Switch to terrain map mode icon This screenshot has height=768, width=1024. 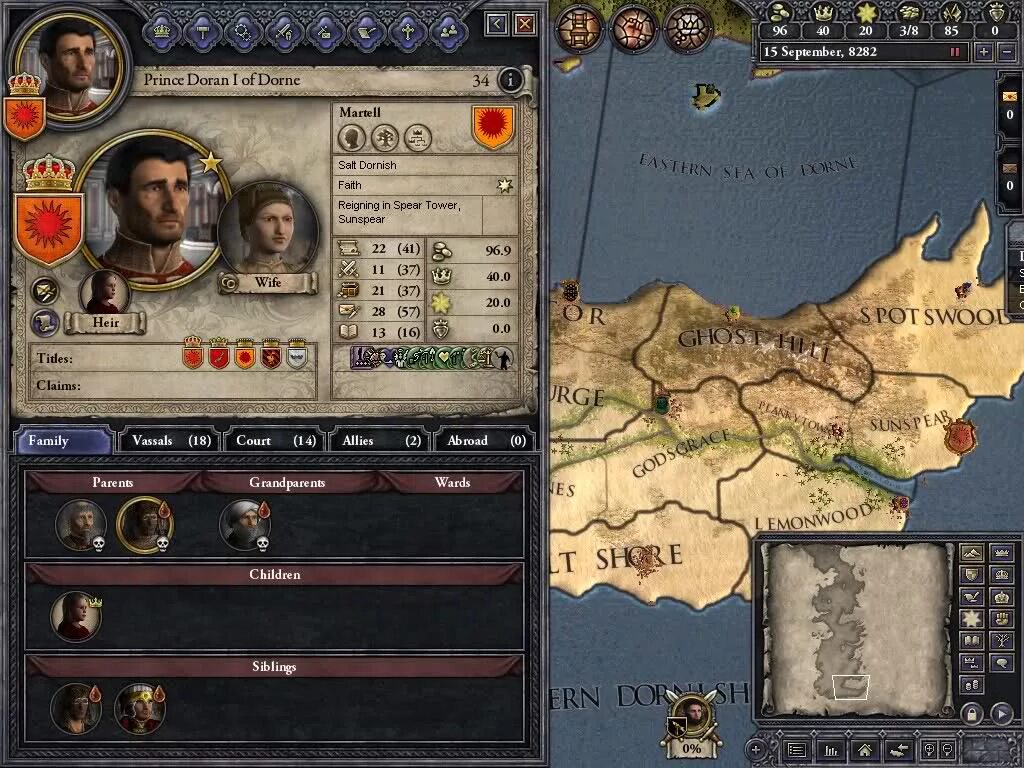click(971, 554)
